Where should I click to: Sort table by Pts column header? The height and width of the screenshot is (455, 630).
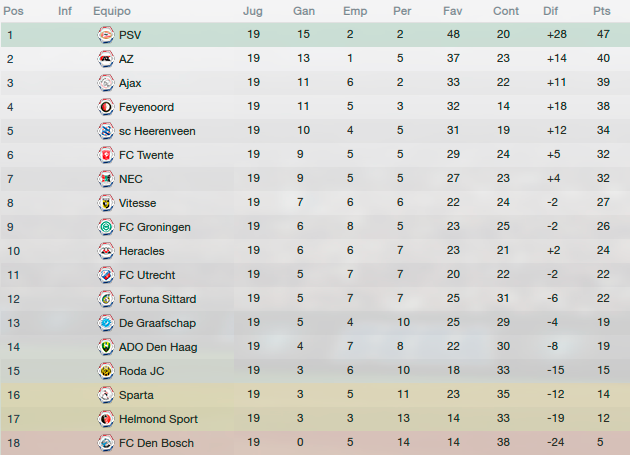[601, 11]
